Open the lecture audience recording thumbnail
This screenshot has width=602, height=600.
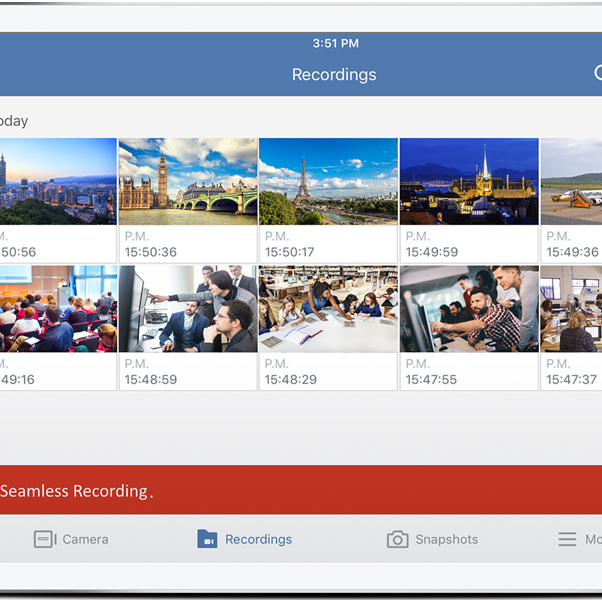57,308
